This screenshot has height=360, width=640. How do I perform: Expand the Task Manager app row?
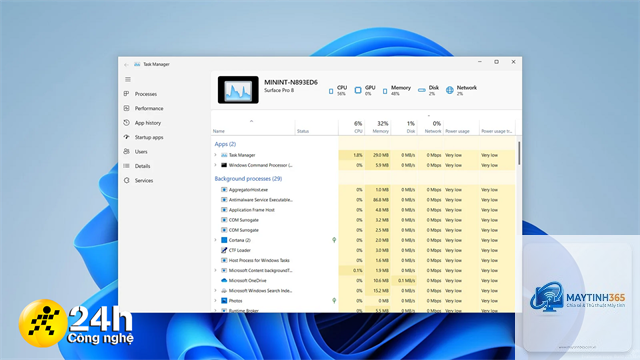(216, 155)
